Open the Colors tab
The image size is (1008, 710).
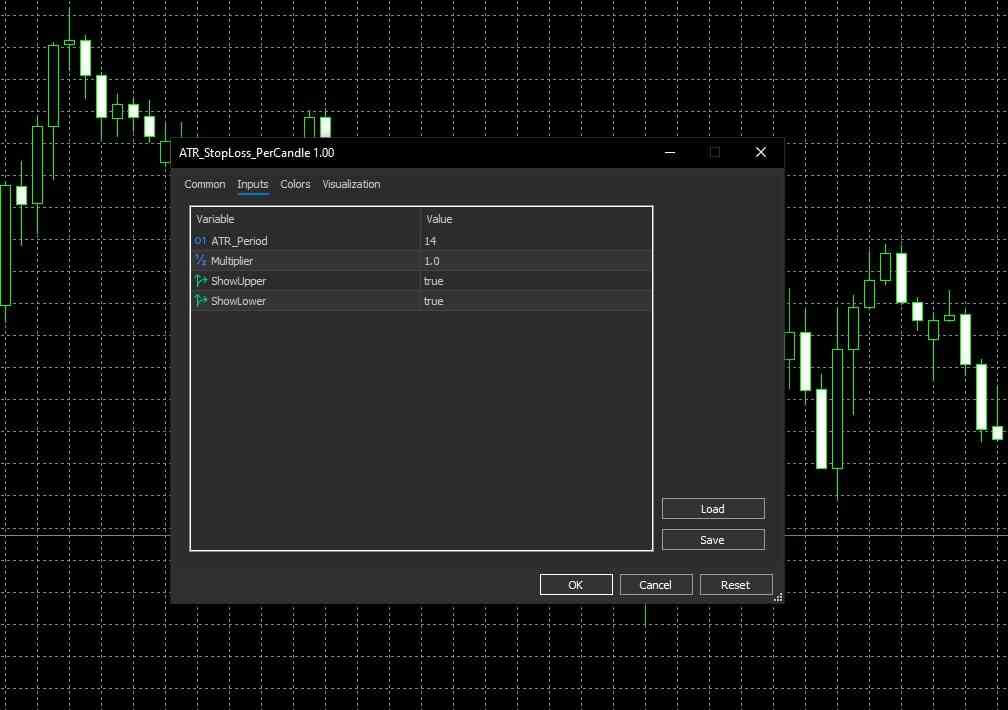pyautogui.click(x=295, y=184)
